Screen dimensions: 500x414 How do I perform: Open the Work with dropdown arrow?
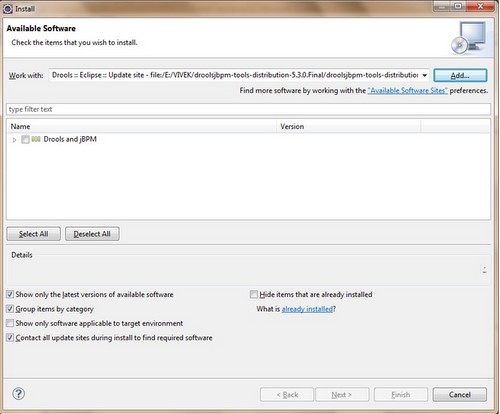coord(424,75)
